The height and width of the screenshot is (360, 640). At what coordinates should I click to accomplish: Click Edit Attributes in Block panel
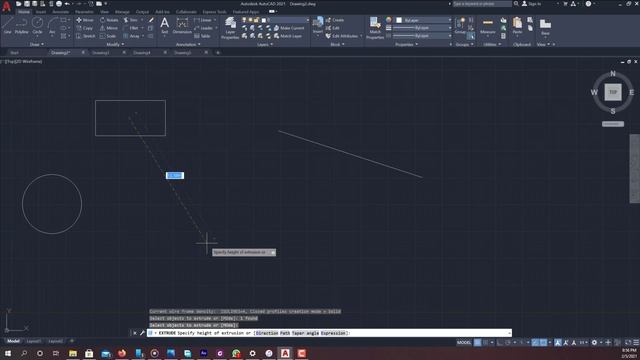[342, 36]
